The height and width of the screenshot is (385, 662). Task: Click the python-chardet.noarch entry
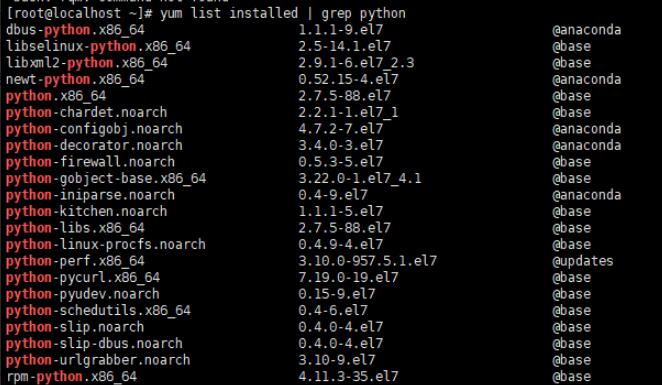coord(87,112)
